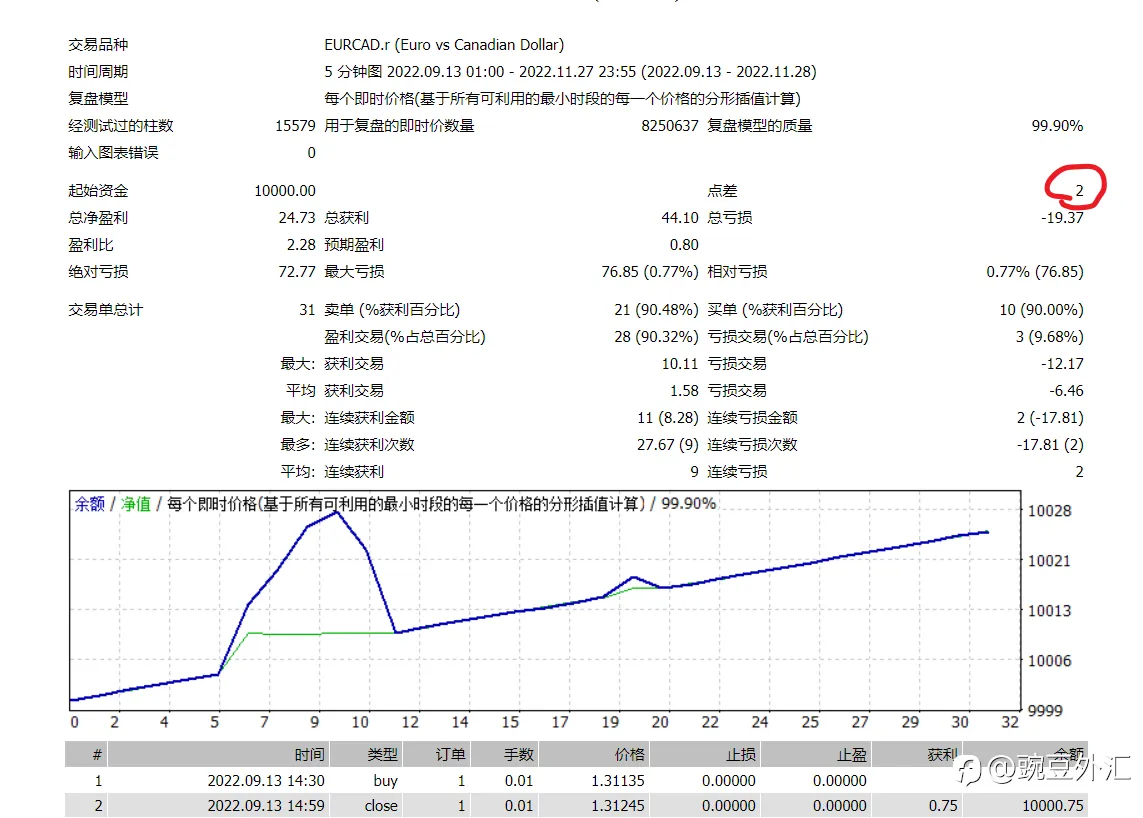
Task: Click the 交易品种 label
Action: click(98, 44)
